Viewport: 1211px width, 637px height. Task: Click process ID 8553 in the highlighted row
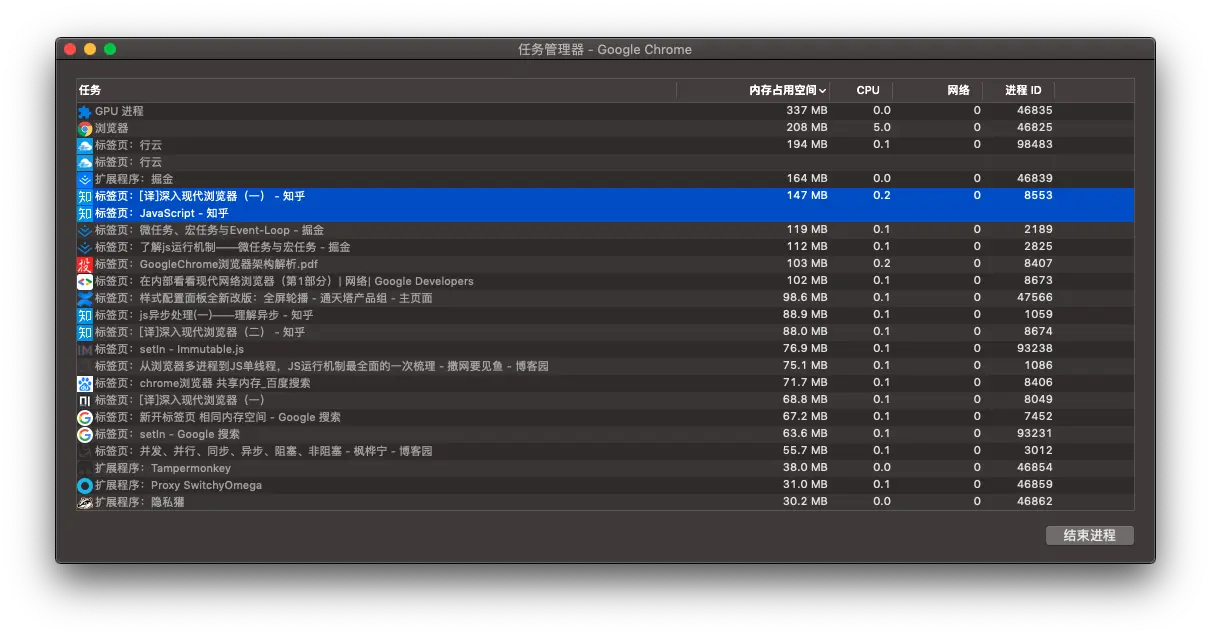[1037, 196]
